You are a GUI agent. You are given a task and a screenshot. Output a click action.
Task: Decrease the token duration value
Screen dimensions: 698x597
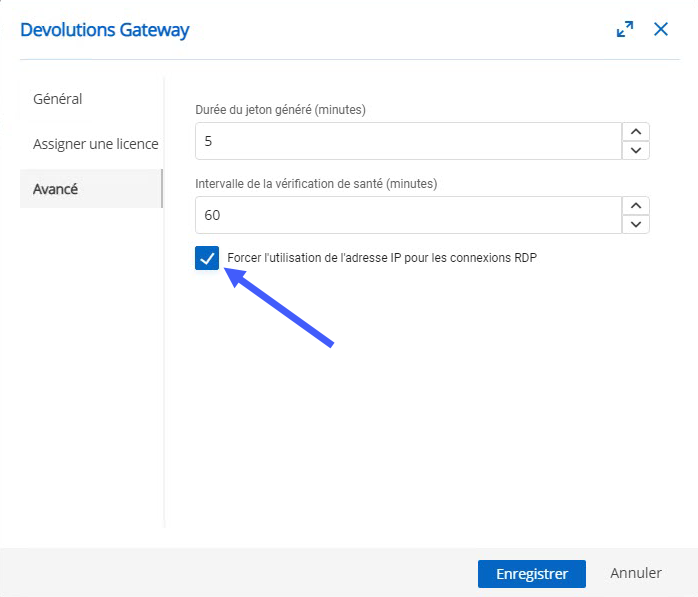636,150
